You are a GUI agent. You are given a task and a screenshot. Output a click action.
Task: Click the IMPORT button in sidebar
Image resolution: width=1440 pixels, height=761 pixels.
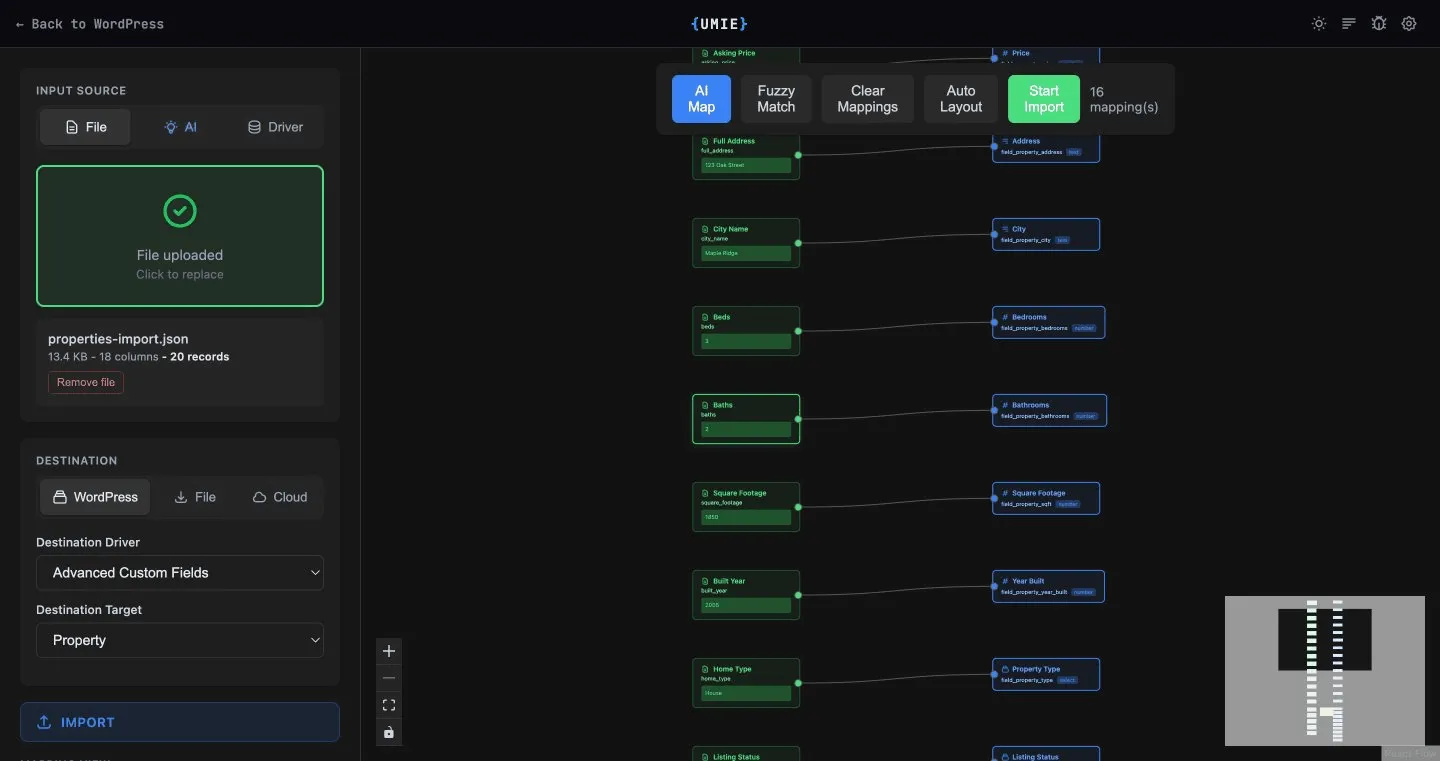180,722
